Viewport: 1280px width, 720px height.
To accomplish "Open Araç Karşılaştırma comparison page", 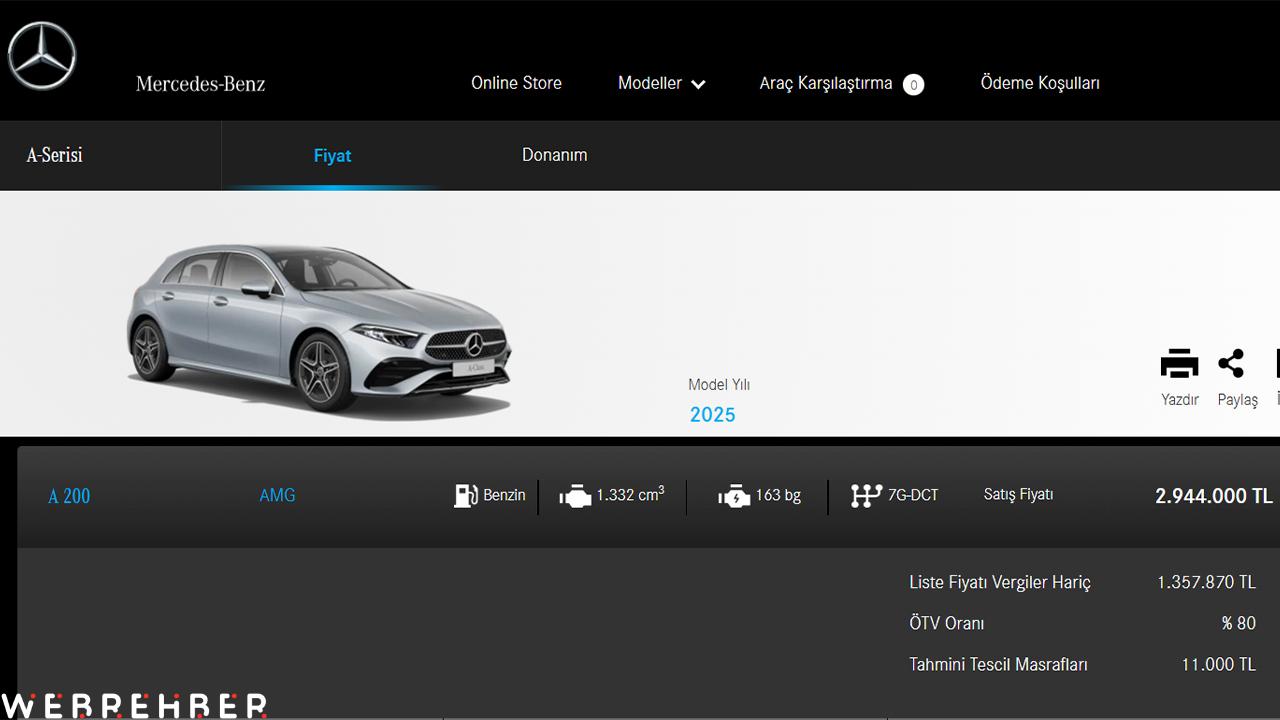I will click(x=826, y=84).
